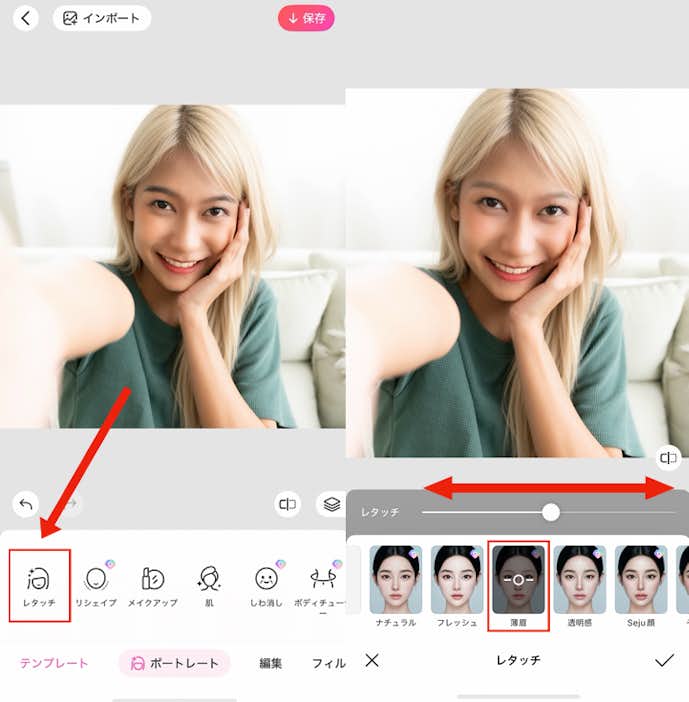Toggle compare icon beside right photo
Screen dimensions: 689x702
tap(668, 458)
